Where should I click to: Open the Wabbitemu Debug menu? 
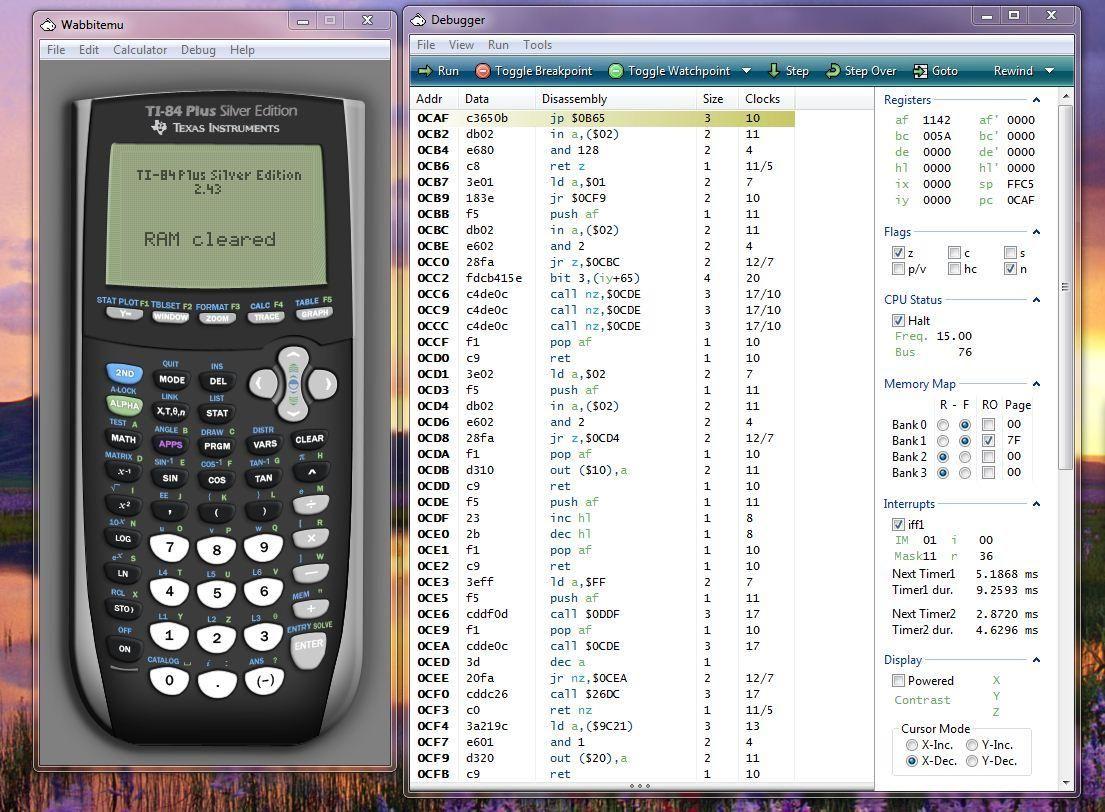click(x=198, y=49)
